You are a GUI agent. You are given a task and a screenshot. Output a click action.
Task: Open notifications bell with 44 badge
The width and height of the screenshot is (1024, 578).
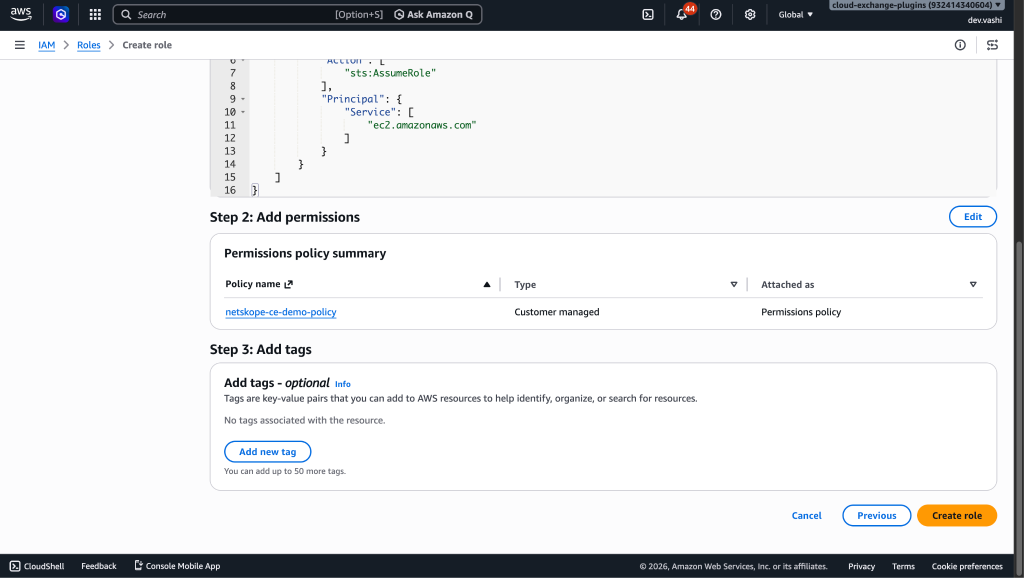(x=682, y=14)
